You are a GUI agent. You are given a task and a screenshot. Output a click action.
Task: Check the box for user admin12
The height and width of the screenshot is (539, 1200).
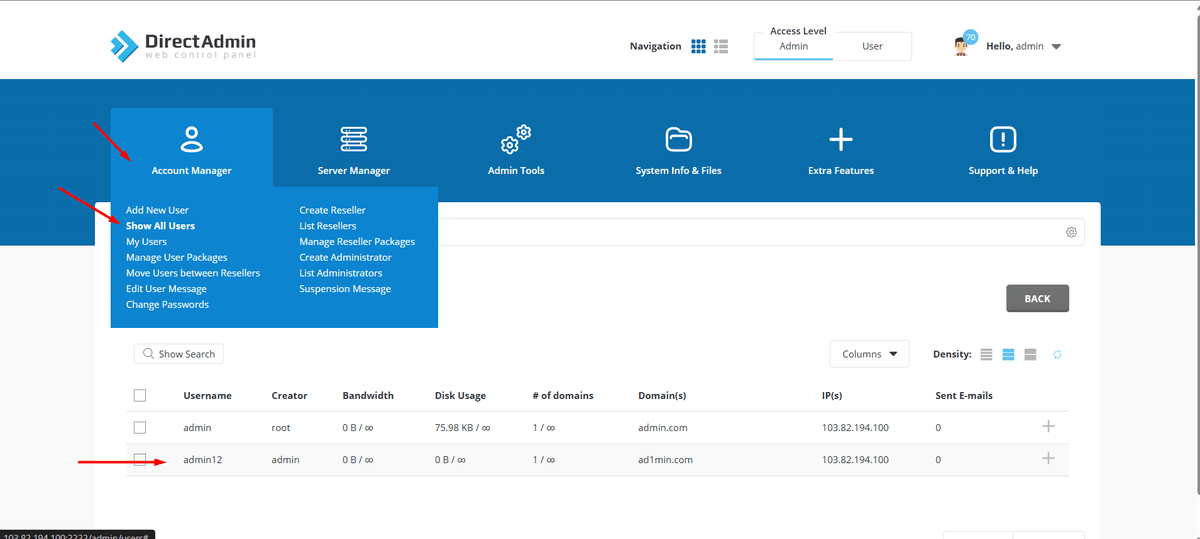click(x=140, y=460)
